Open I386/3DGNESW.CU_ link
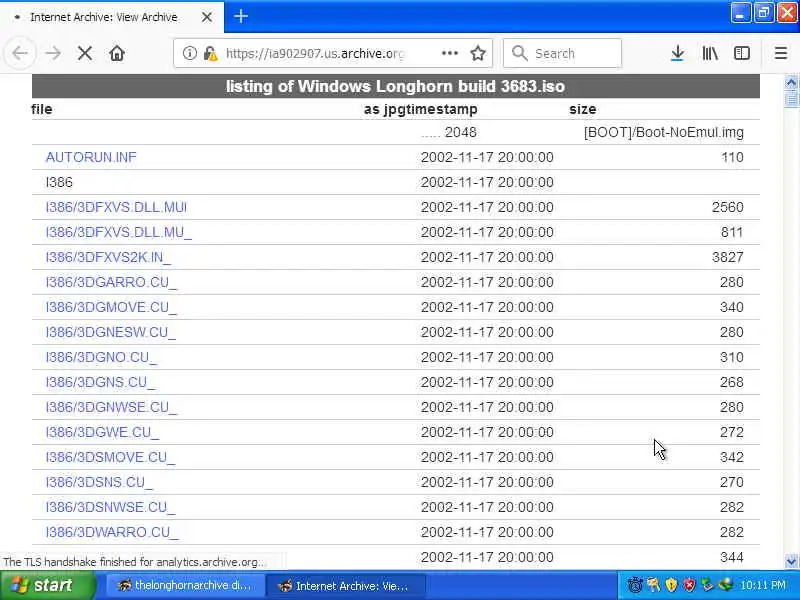 111,332
